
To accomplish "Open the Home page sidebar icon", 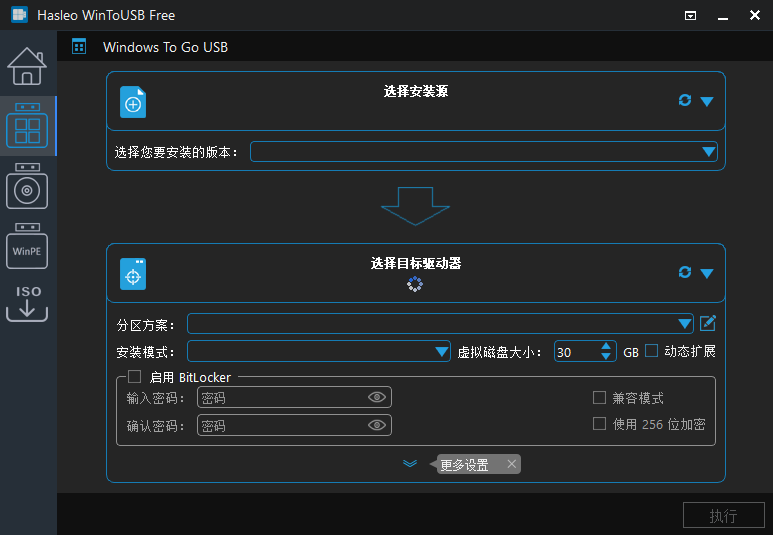I will tap(27, 67).
